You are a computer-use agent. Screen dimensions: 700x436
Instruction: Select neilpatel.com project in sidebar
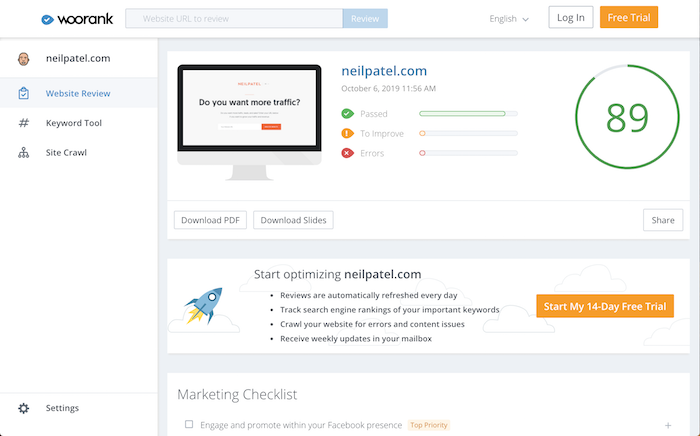(x=79, y=58)
